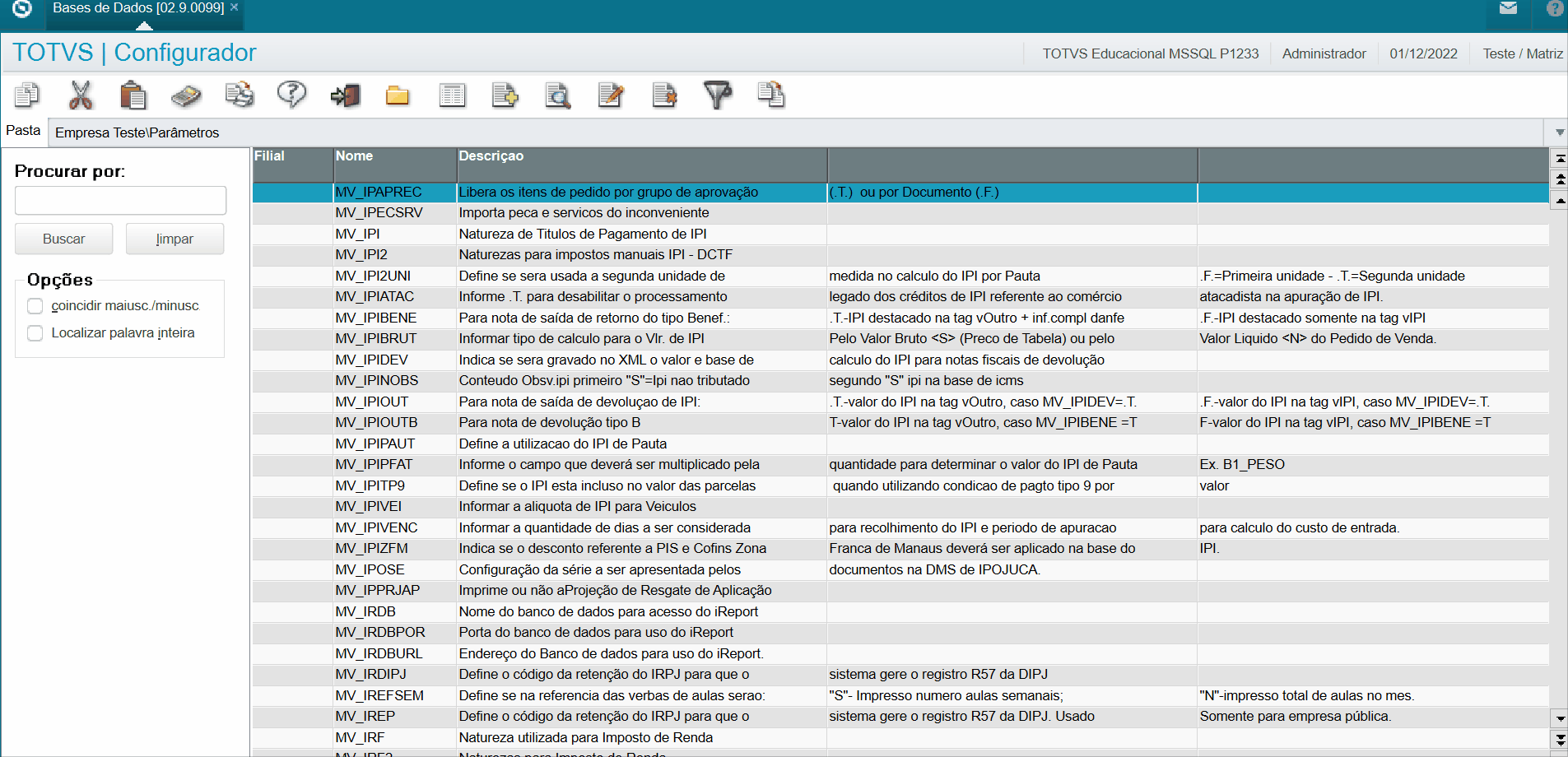Click the page-up double arrow button
This screenshot has height=757, width=1568.
1559,179
